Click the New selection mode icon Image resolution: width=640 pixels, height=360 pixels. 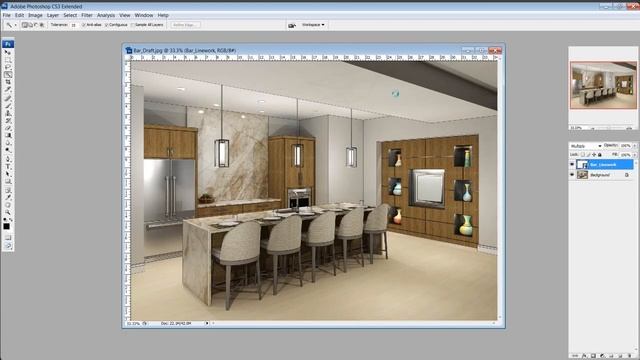tap(24, 25)
